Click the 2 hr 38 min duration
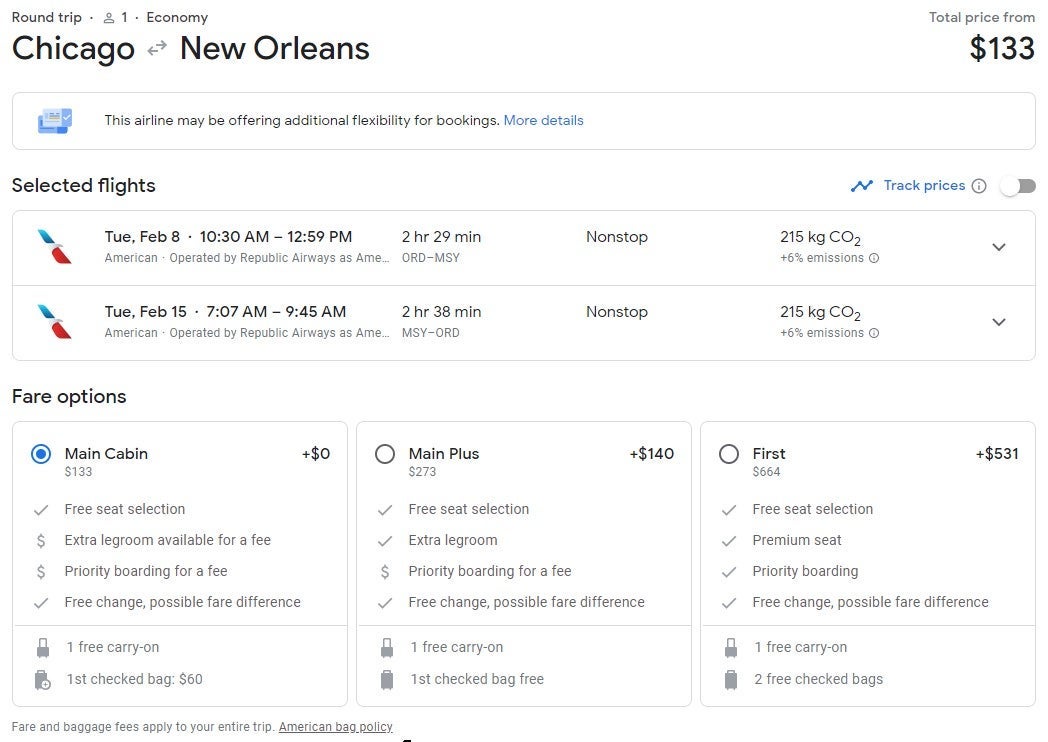Screen dimensions: 1048x742 [441, 312]
